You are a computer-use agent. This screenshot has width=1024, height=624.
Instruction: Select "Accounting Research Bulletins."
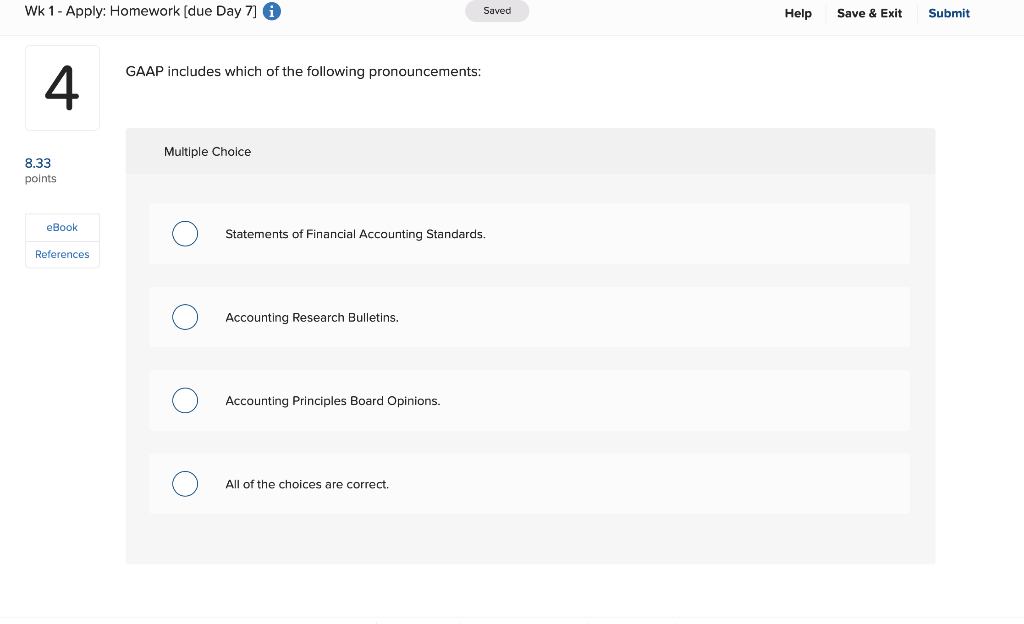click(185, 317)
